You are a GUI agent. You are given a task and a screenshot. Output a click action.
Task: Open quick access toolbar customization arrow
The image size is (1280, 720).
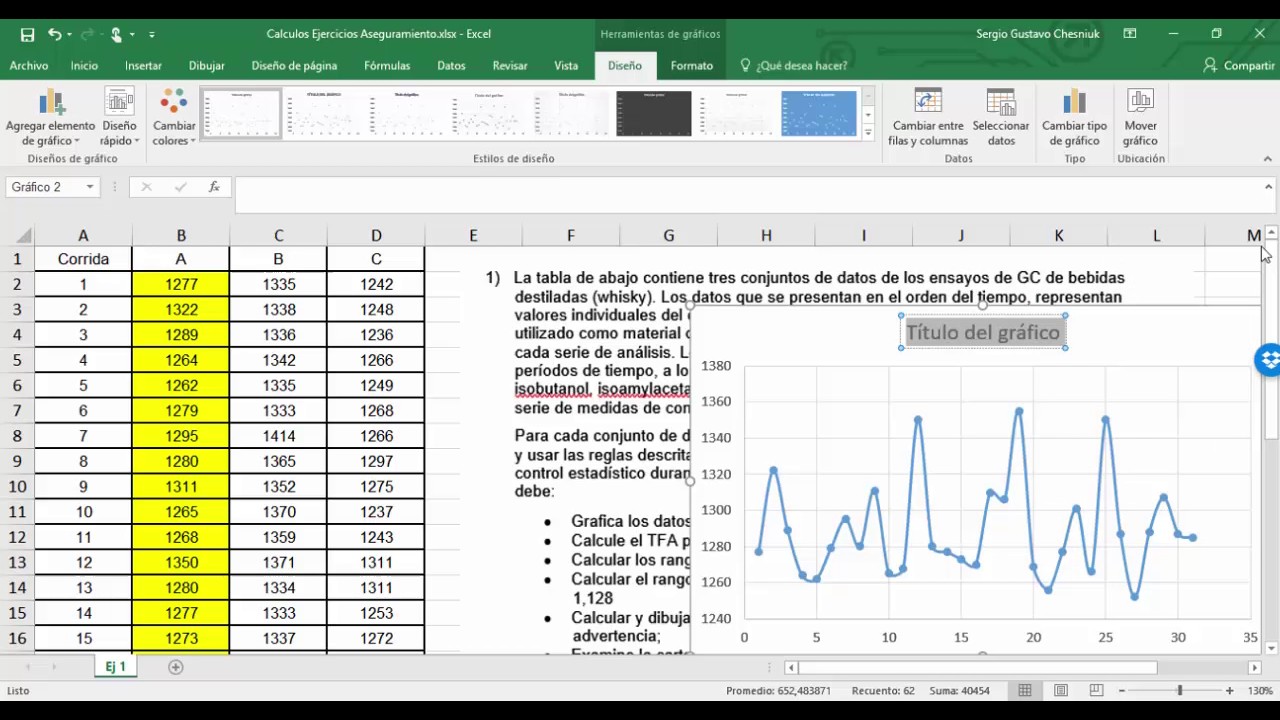(x=152, y=34)
